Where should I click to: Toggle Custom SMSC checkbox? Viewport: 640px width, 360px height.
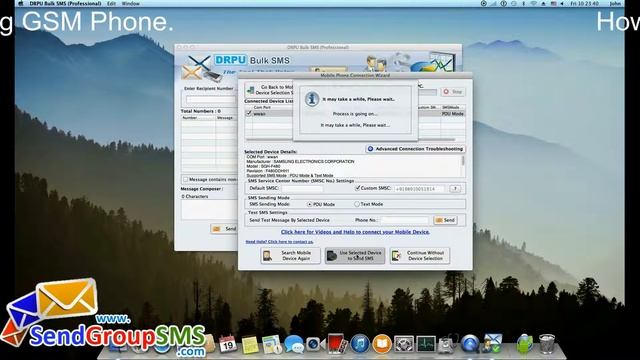(x=358, y=188)
